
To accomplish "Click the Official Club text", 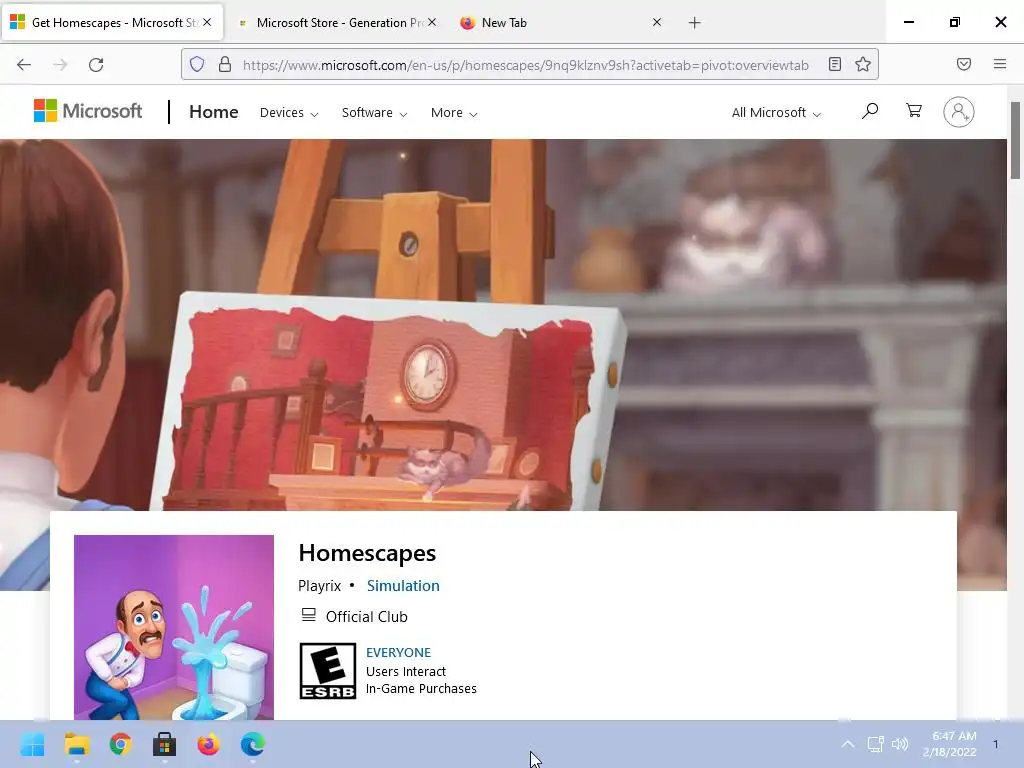I will pos(366,616).
